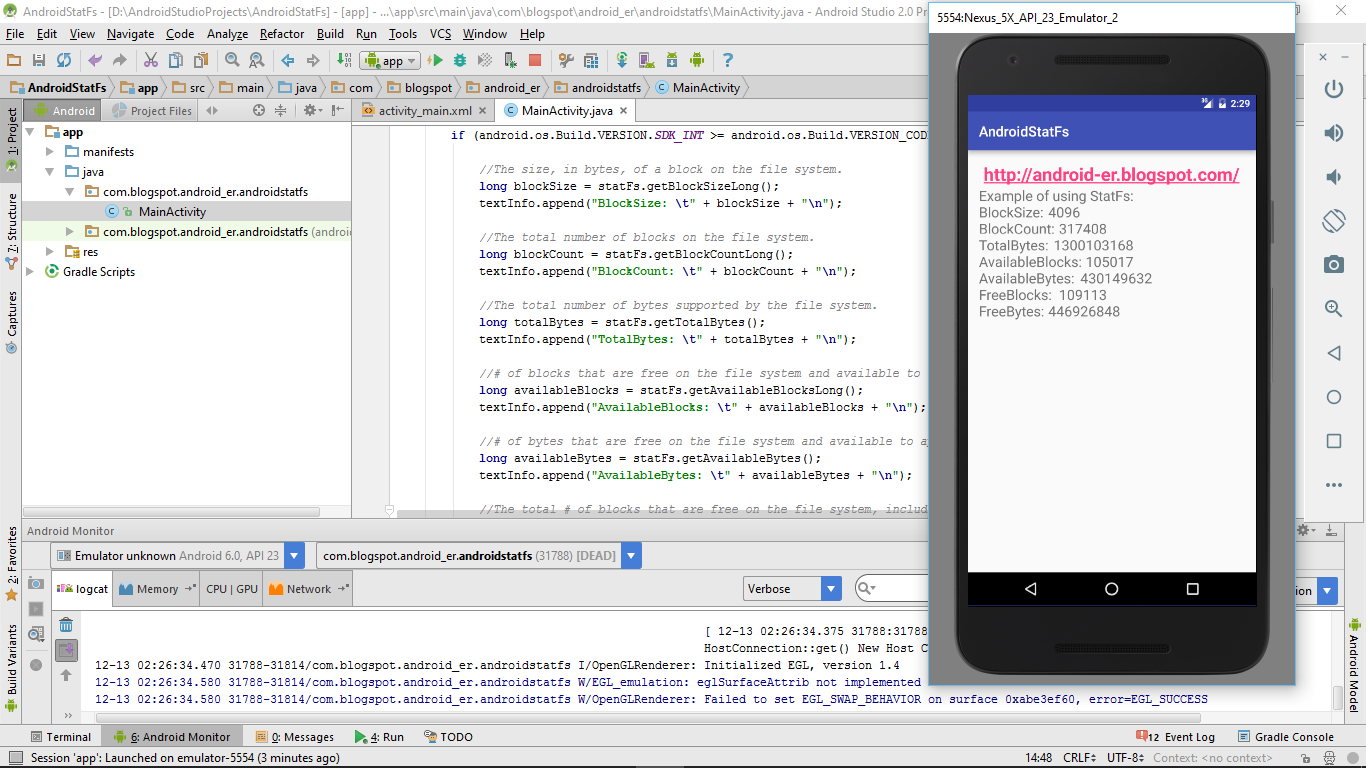Click the screen capture camera icon in Android Monitor
The height and width of the screenshot is (768, 1366).
[36, 584]
